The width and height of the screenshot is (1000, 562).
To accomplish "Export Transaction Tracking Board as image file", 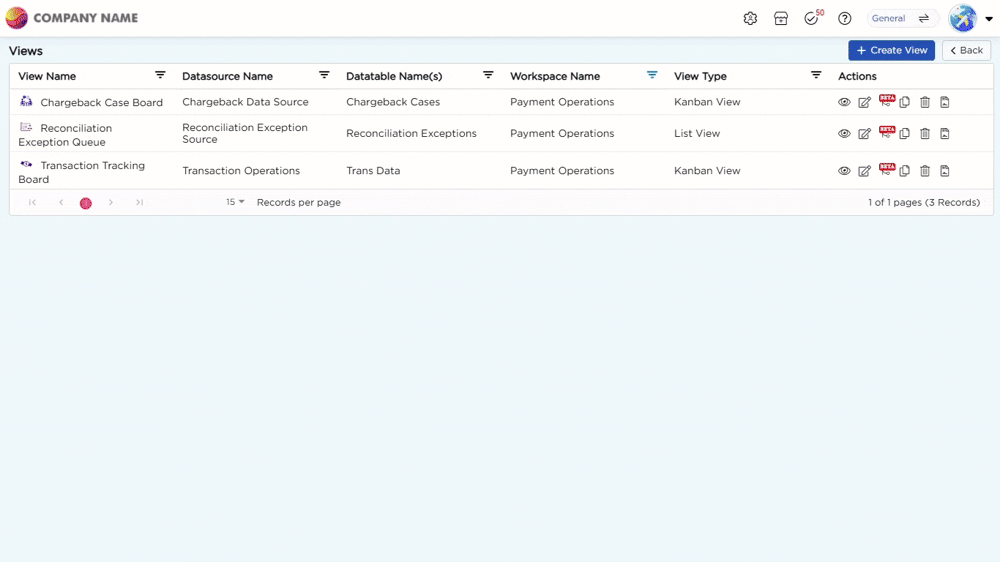I will 945,171.
